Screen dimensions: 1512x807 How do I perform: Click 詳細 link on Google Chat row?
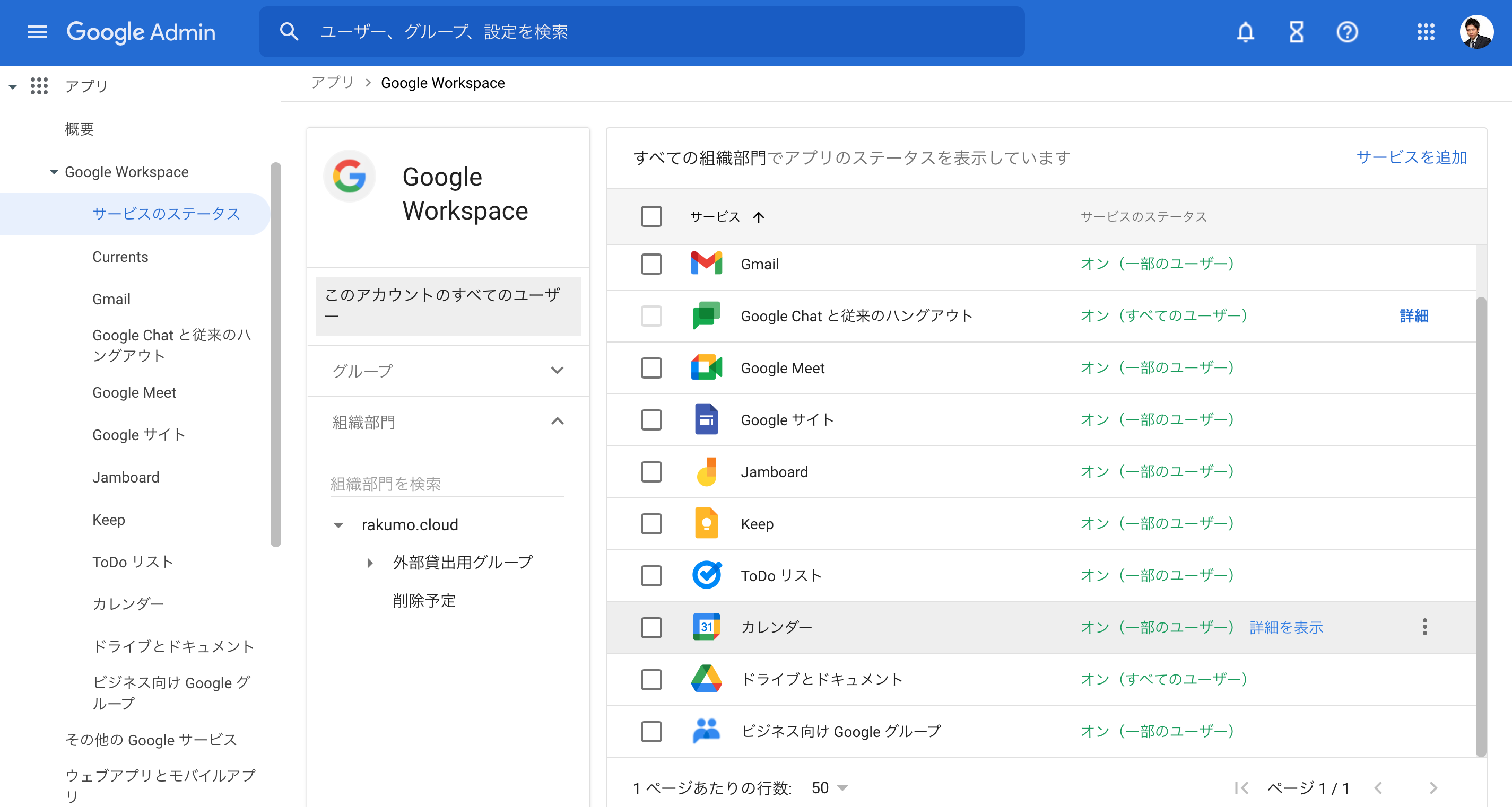click(x=1413, y=315)
